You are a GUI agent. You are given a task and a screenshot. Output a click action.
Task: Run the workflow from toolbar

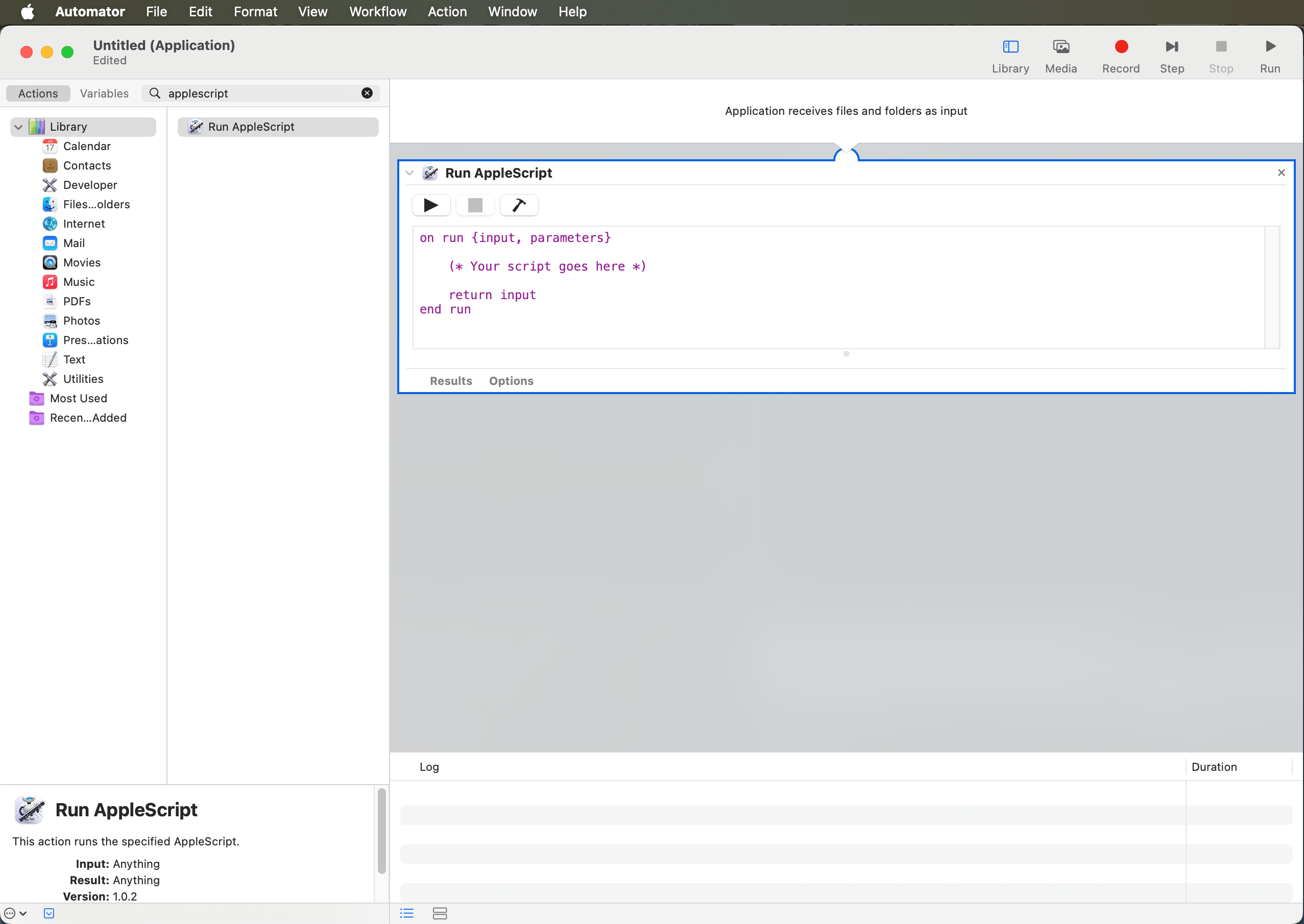[x=1269, y=56]
